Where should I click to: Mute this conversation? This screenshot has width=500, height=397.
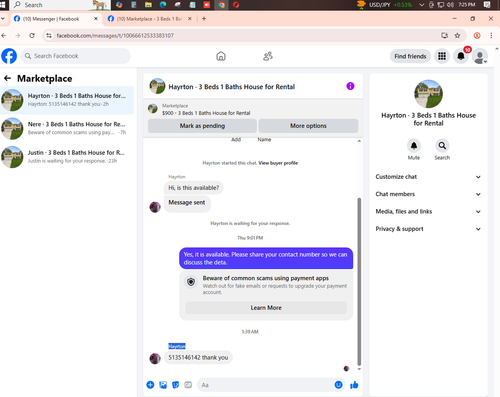pyautogui.click(x=414, y=146)
